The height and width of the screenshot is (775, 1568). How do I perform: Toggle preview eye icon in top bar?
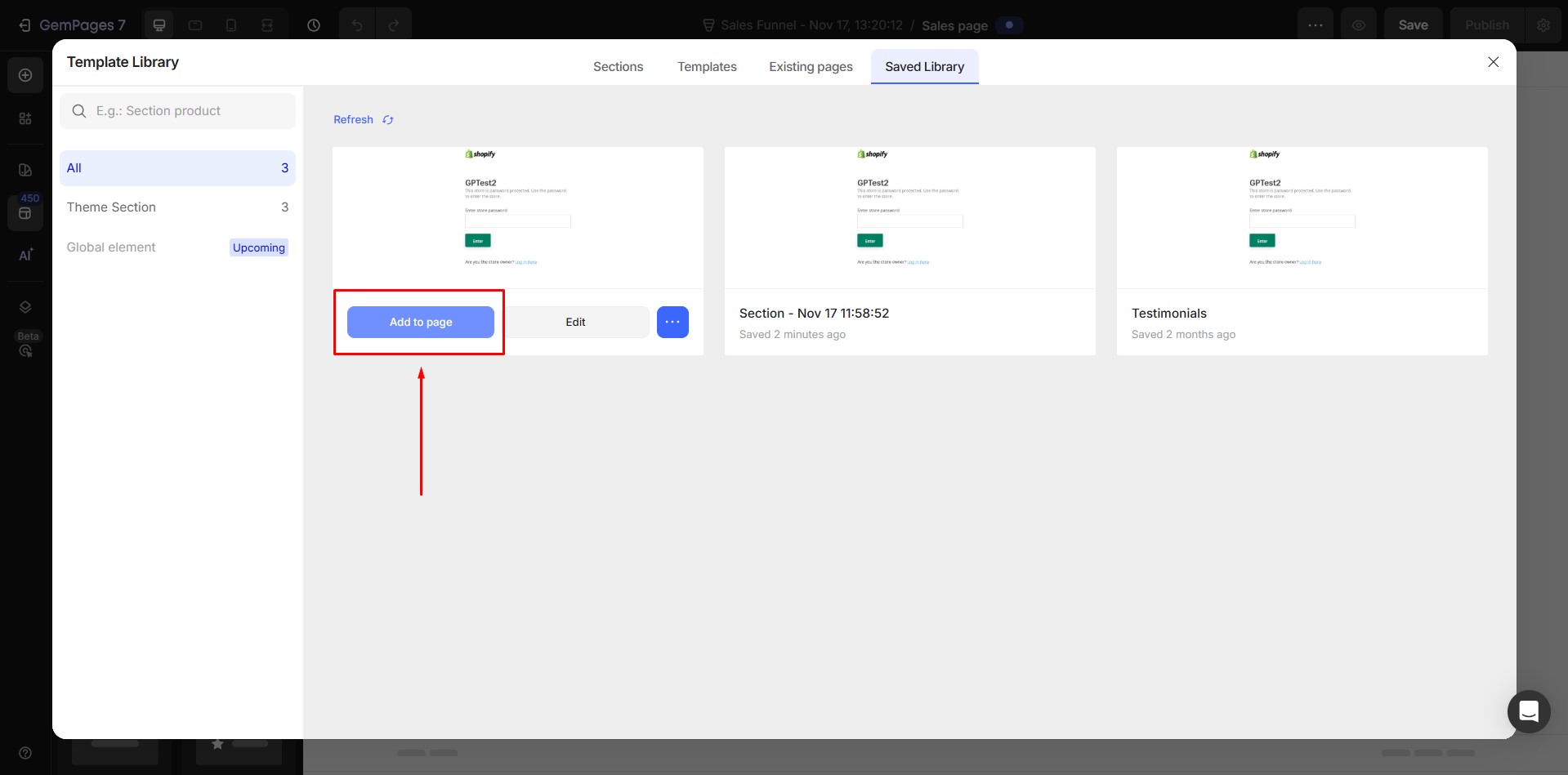1358,25
